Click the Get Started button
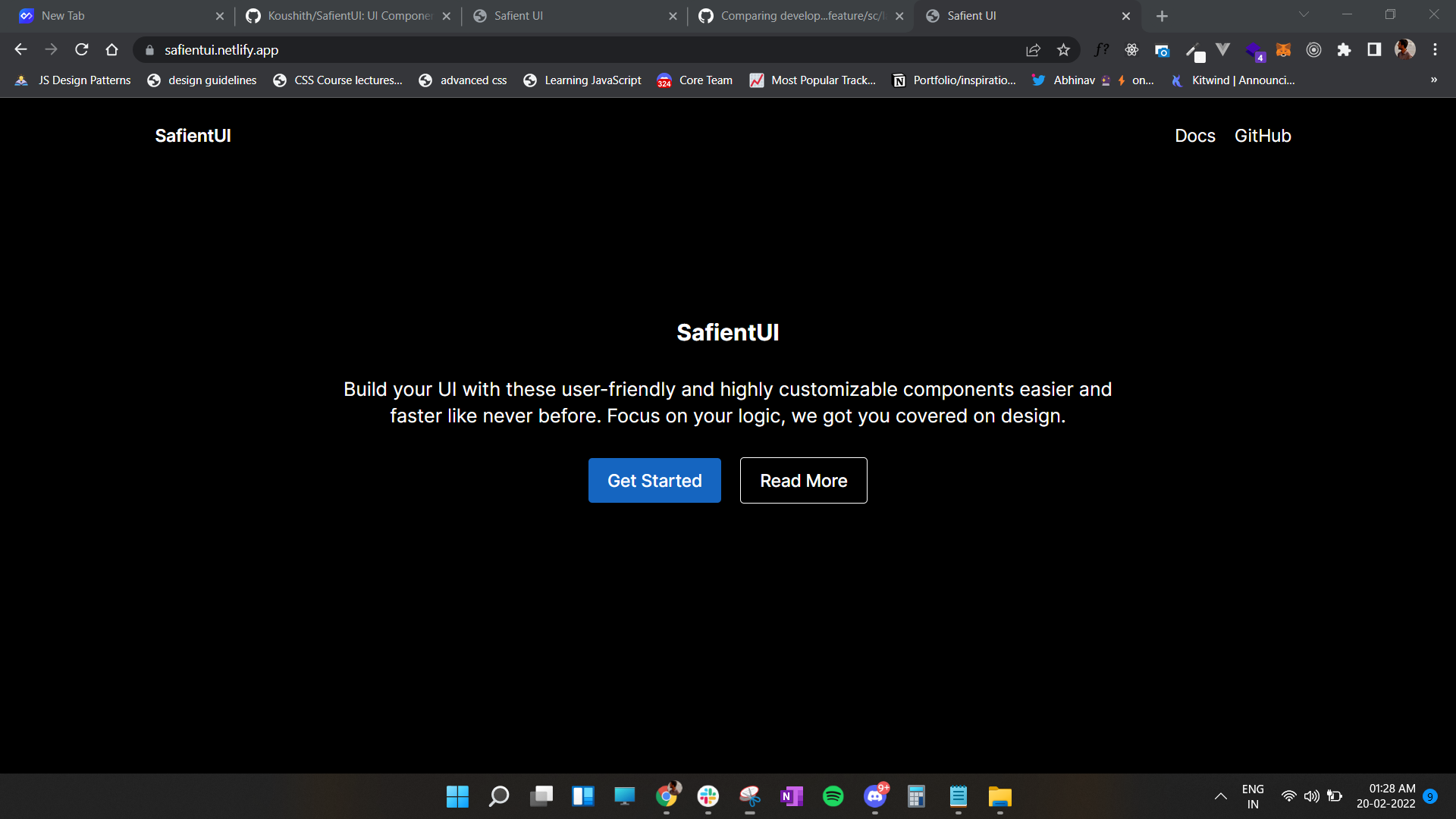This screenshot has width=1456, height=819. click(654, 480)
